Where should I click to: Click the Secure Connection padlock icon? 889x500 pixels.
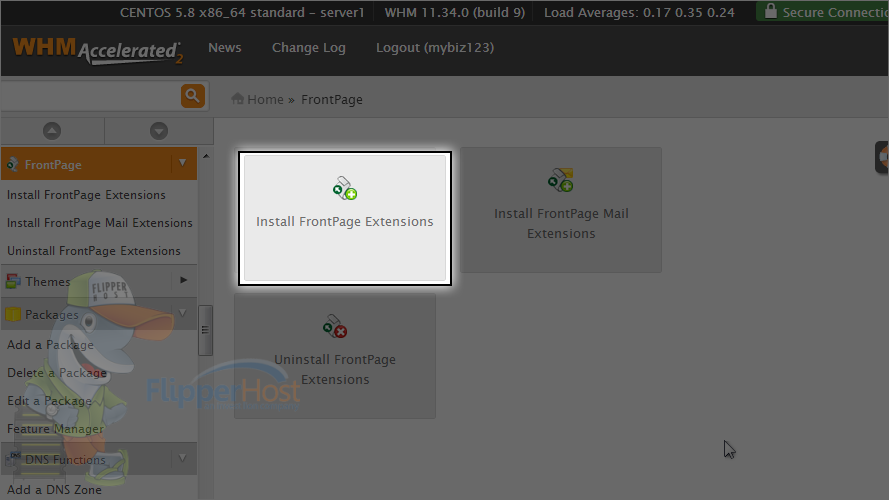click(x=771, y=11)
